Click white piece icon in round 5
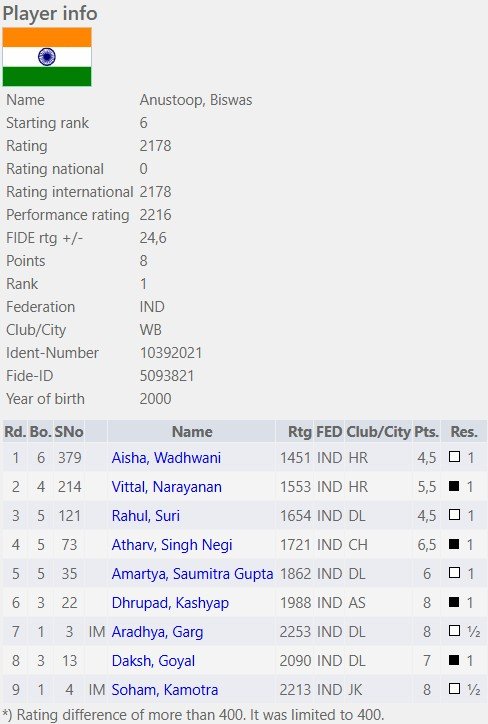 click(x=454, y=573)
